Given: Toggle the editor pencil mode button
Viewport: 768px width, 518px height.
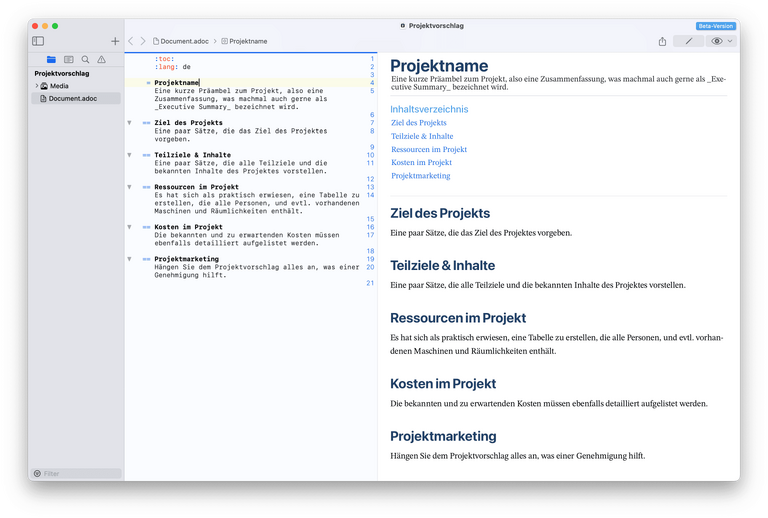Looking at the screenshot, I should click(688, 41).
